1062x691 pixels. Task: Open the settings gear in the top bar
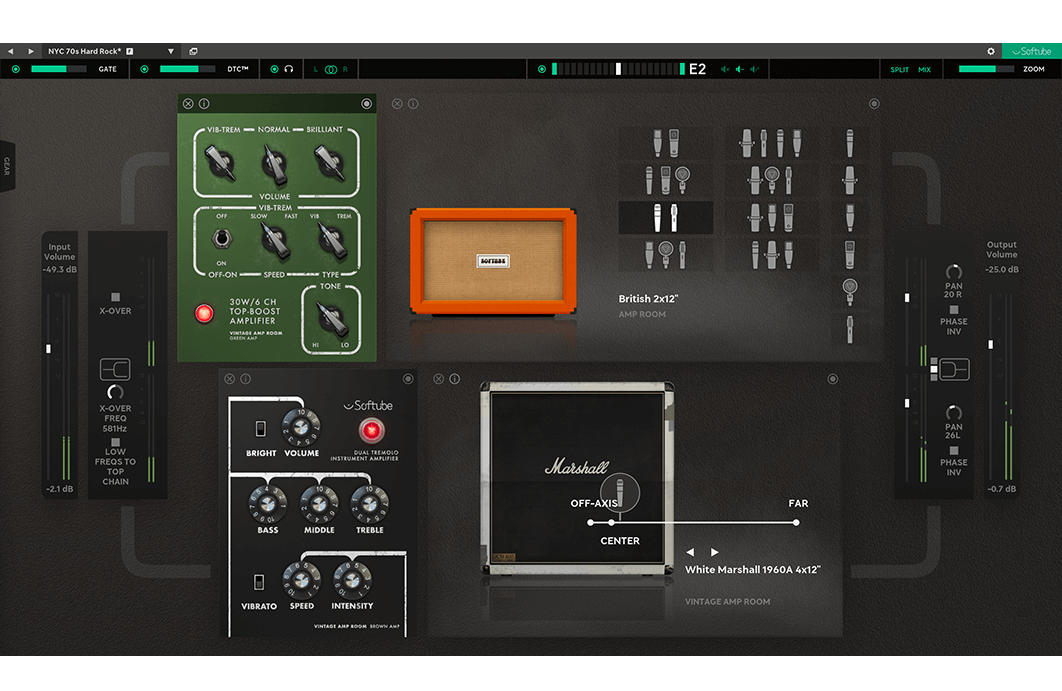[991, 51]
